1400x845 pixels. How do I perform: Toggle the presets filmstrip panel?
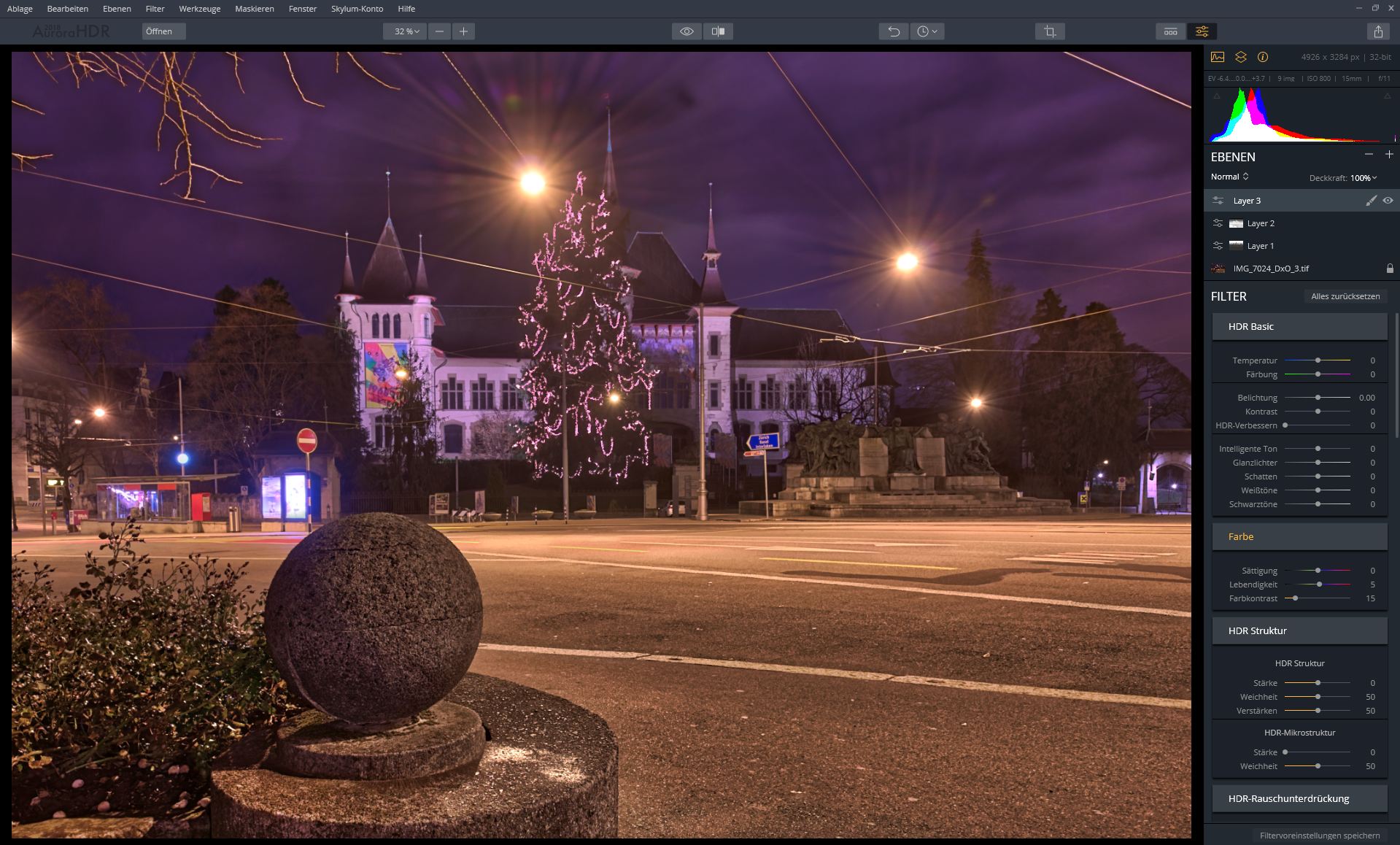pos(1171,31)
